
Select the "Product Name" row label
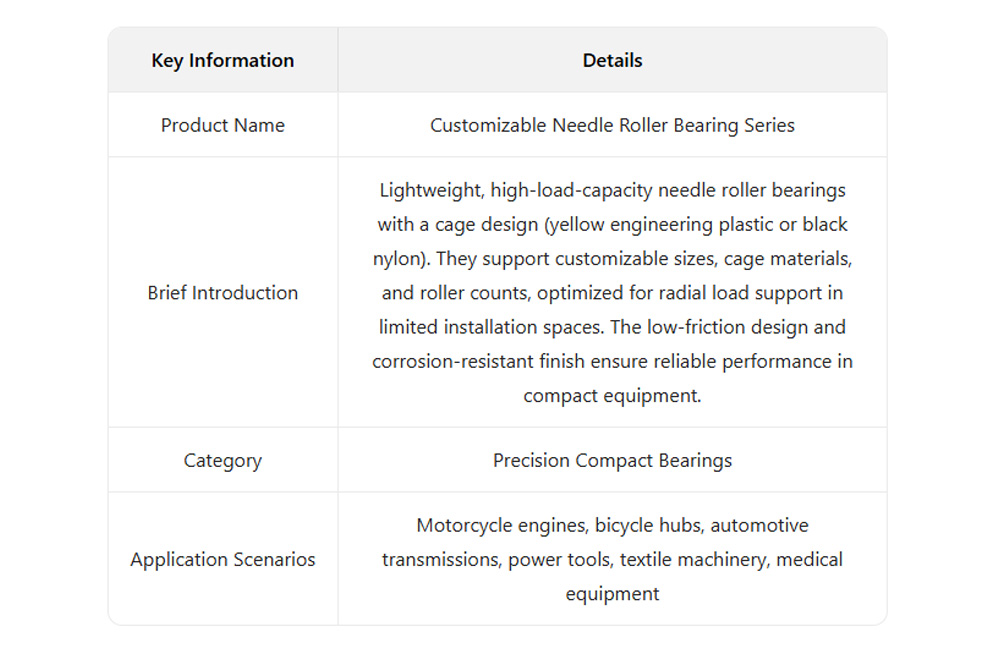pos(222,126)
